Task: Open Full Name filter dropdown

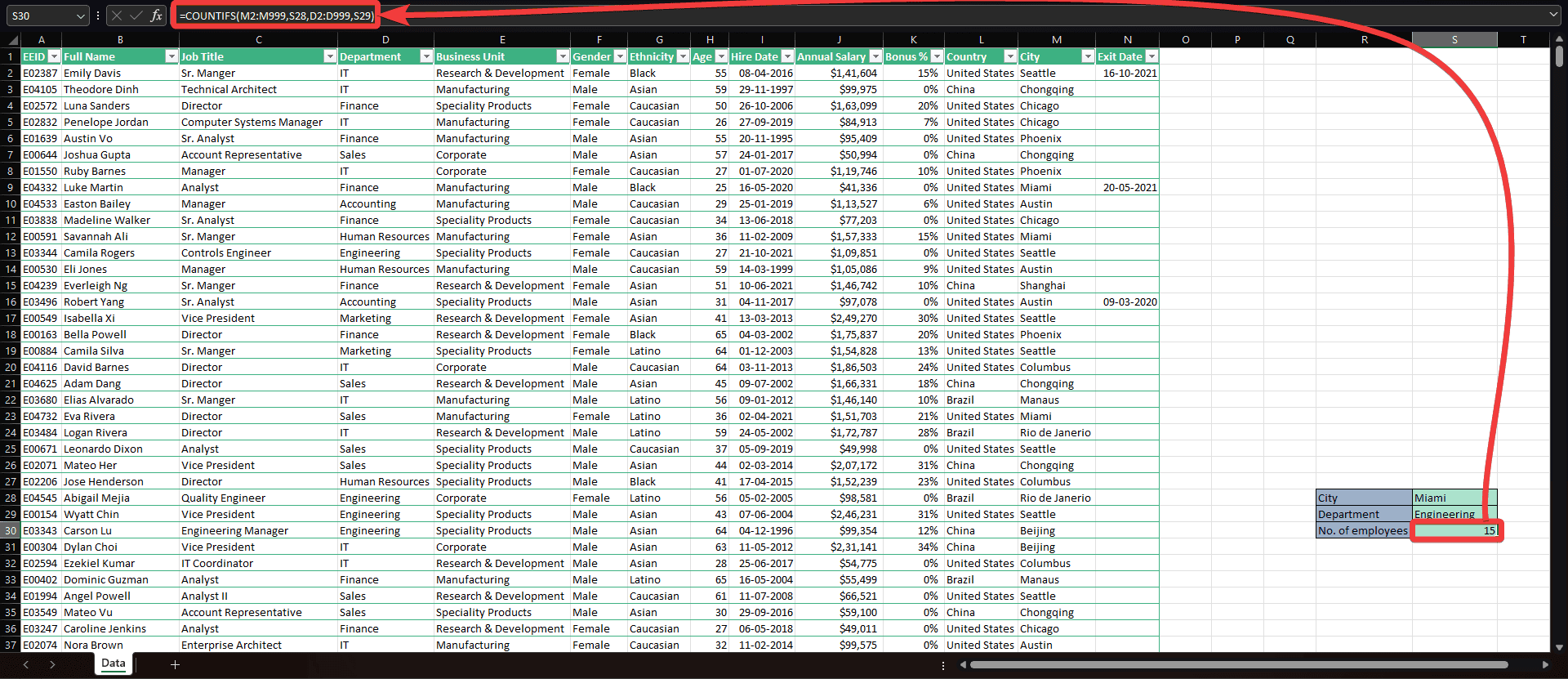Action: (171, 56)
